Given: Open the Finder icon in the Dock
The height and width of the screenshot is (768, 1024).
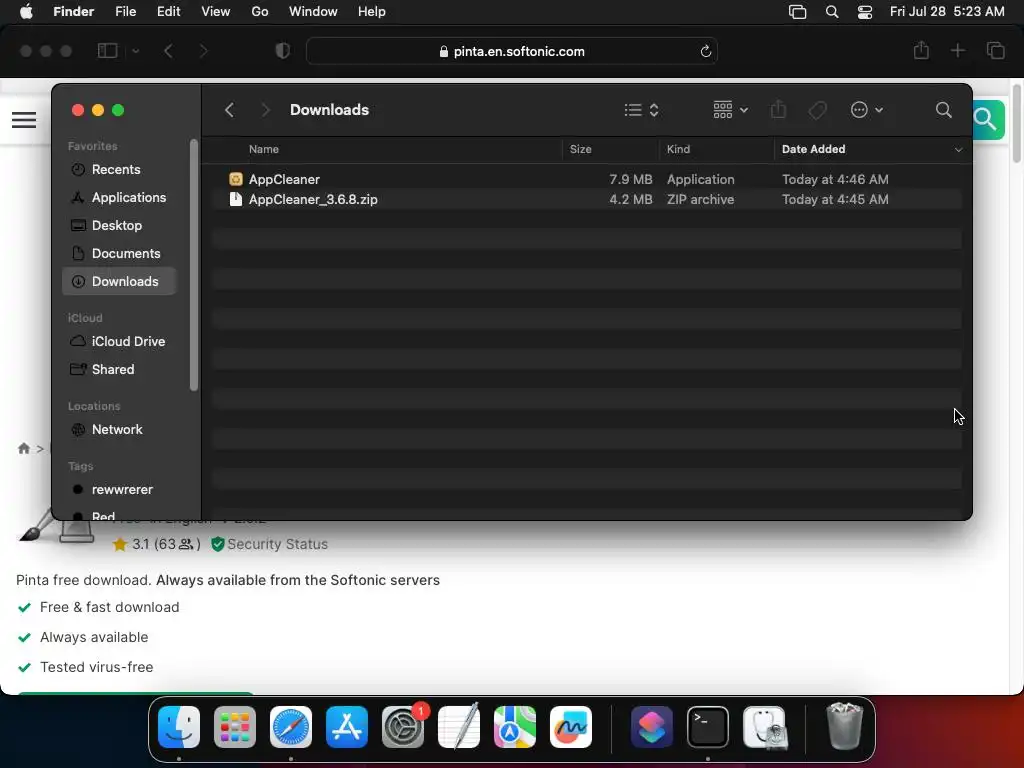Looking at the screenshot, I should point(179,727).
